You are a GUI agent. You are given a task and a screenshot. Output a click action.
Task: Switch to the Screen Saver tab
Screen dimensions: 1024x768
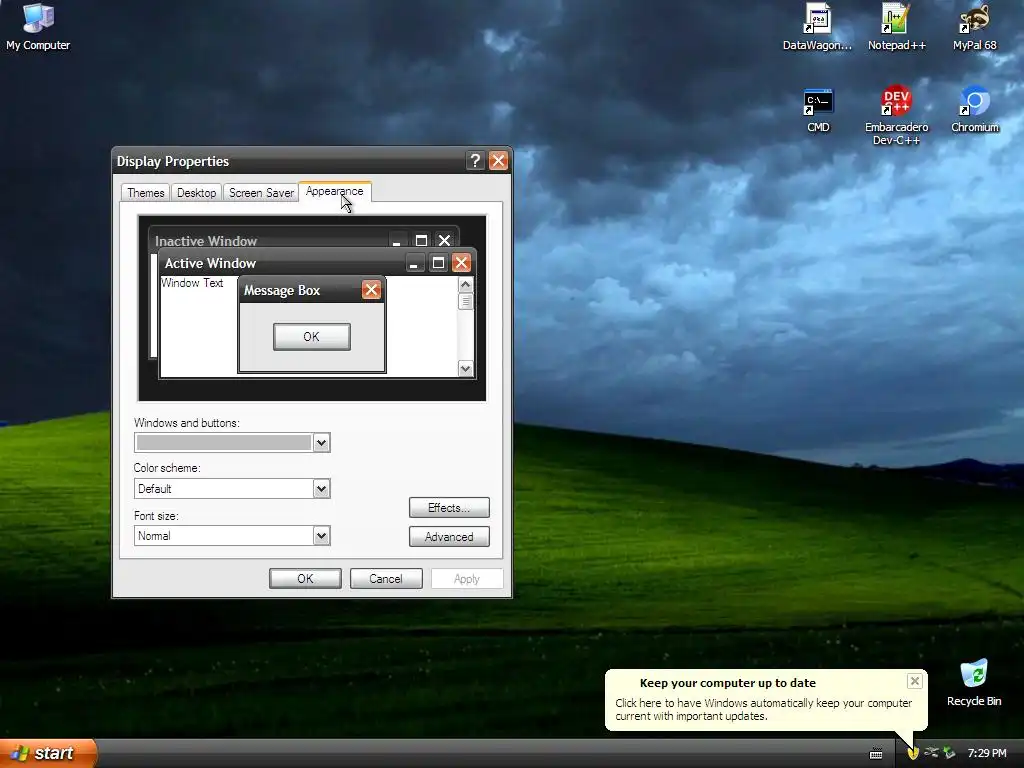pyautogui.click(x=261, y=193)
